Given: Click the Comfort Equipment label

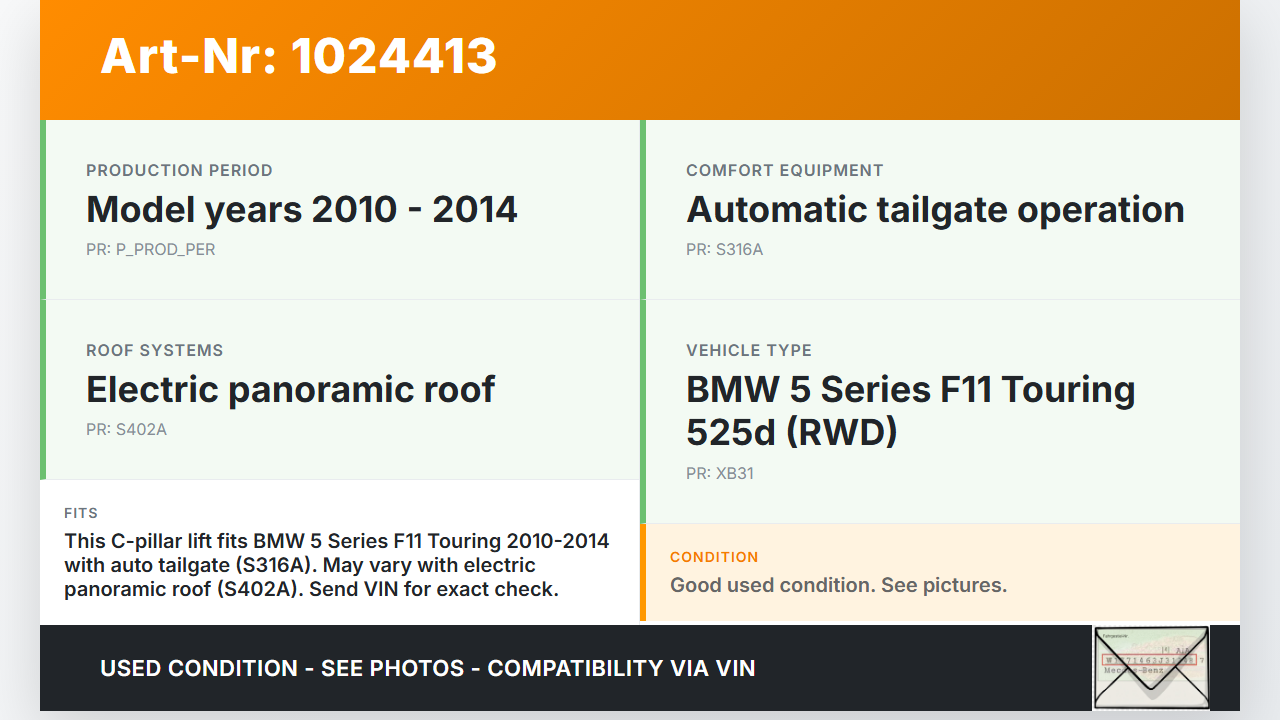Looking at the screenshot, I should point(784,170).
